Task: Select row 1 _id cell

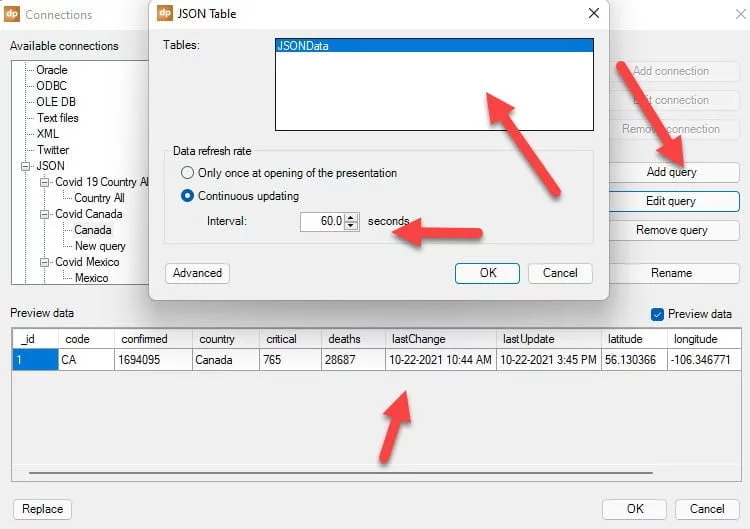Action: point(35,360)
